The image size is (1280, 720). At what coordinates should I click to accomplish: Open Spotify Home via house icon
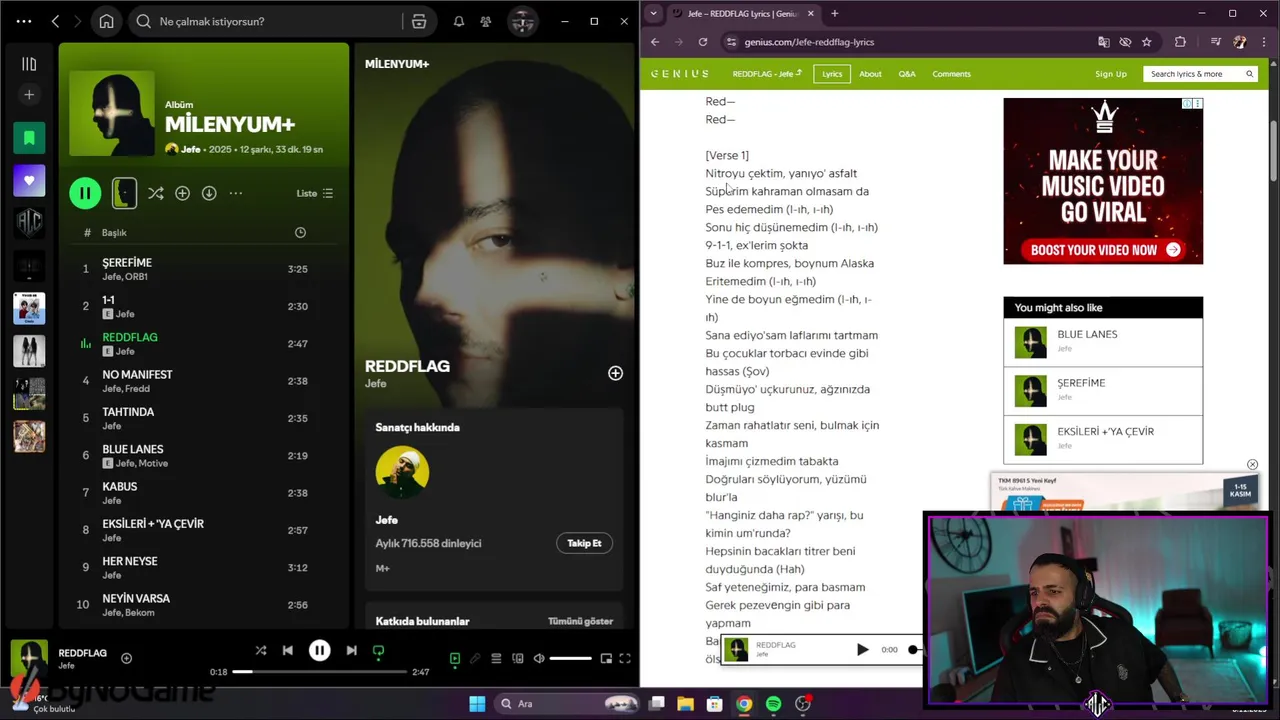tap(106, 21)
